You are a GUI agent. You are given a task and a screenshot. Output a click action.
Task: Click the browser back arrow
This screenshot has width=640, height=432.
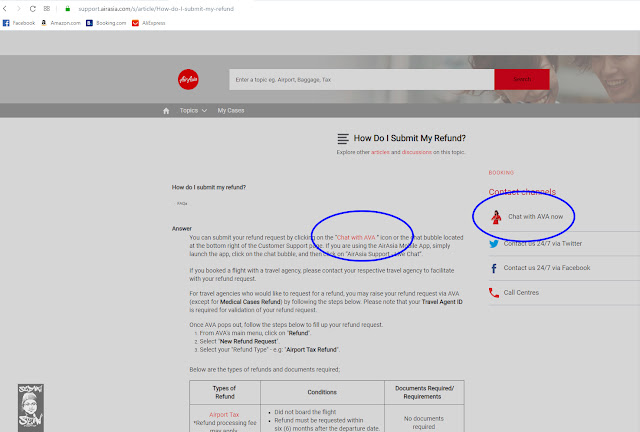(5, 9)
